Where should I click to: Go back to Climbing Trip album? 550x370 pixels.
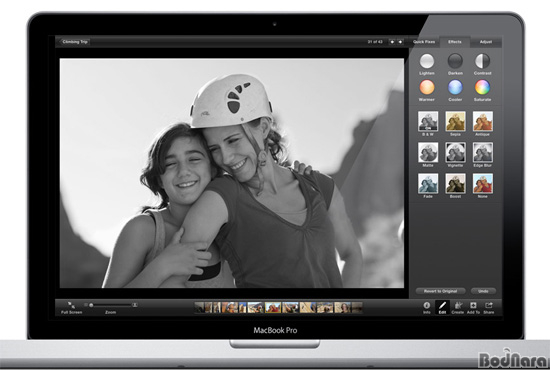coord(75,42)
